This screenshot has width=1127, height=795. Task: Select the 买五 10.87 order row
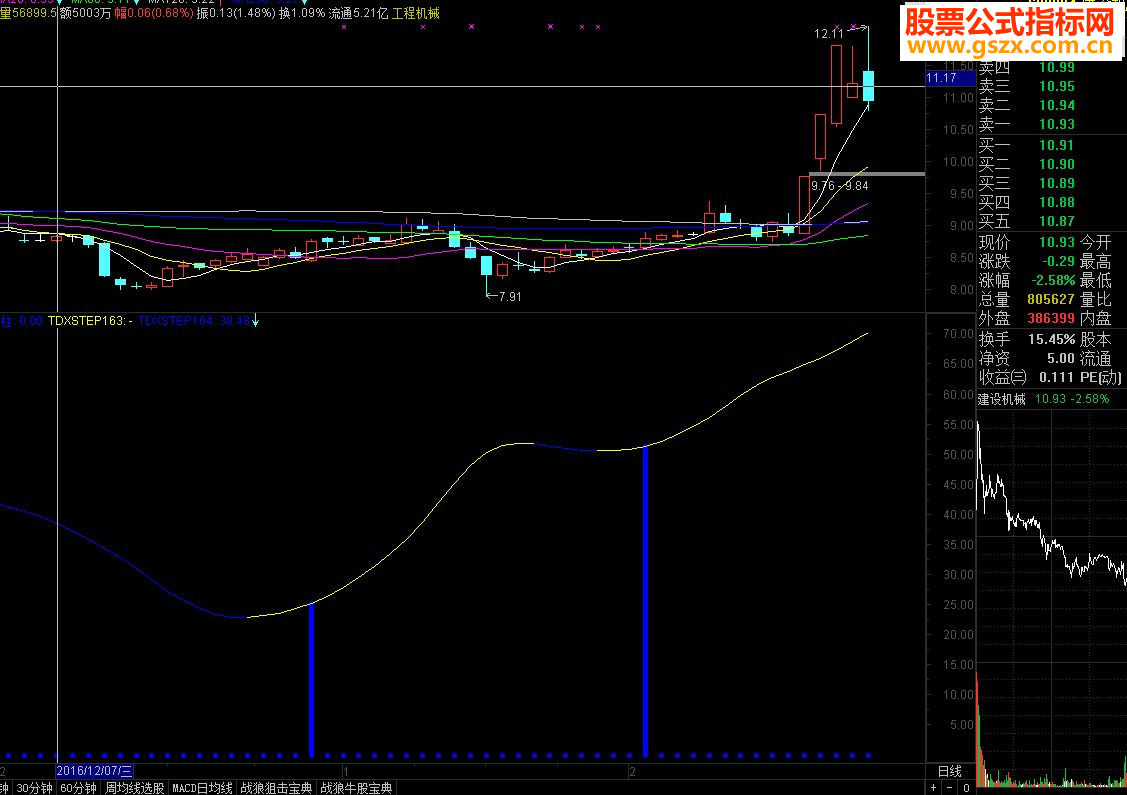tap(1027, 221)
